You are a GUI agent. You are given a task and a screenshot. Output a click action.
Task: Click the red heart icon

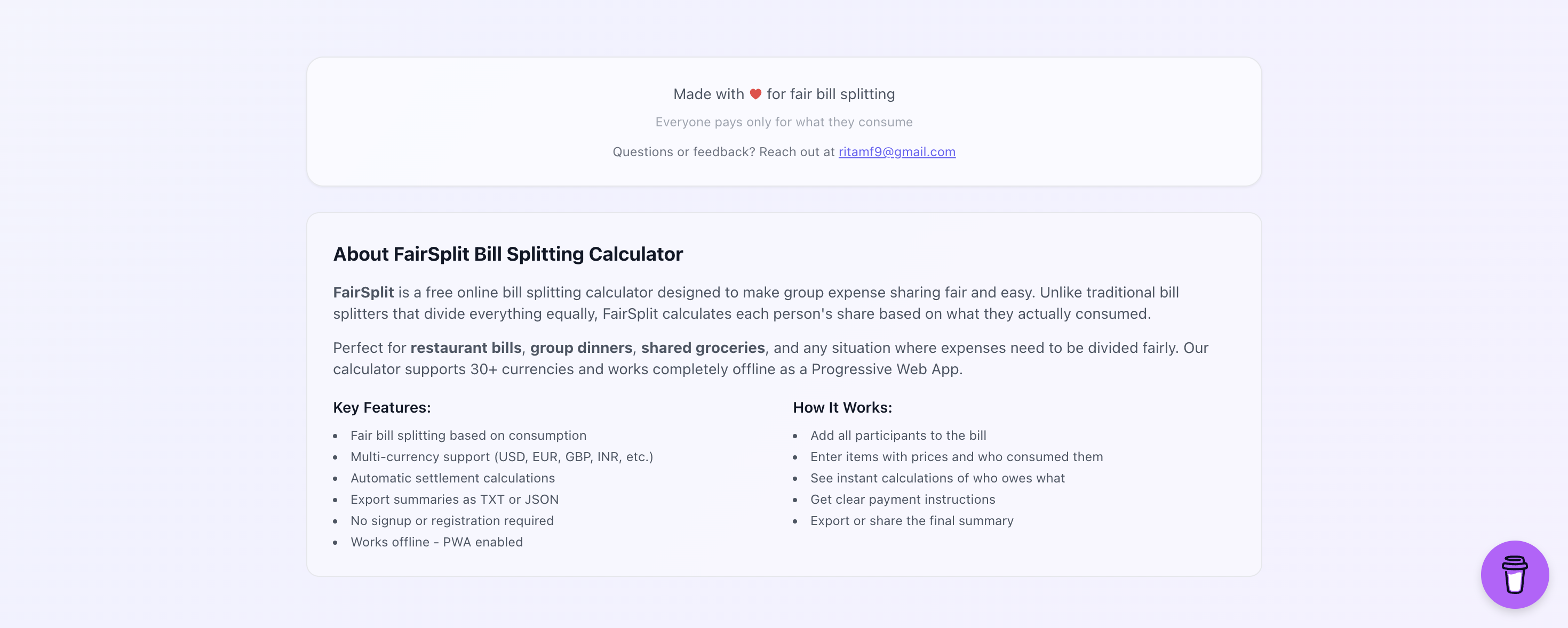(755, 94)
